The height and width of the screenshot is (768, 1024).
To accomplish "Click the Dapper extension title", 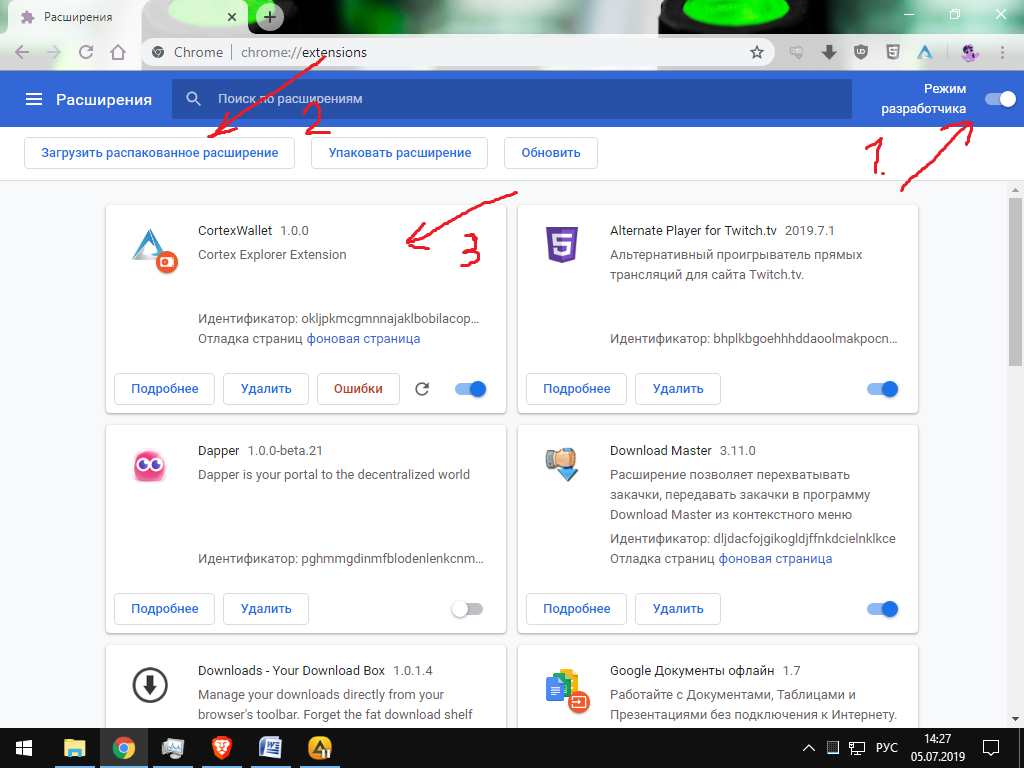I will point(218,451).
